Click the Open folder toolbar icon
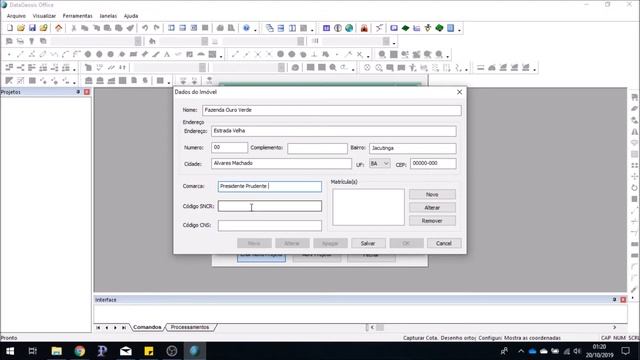640x360 pixels. click(21, 28)
